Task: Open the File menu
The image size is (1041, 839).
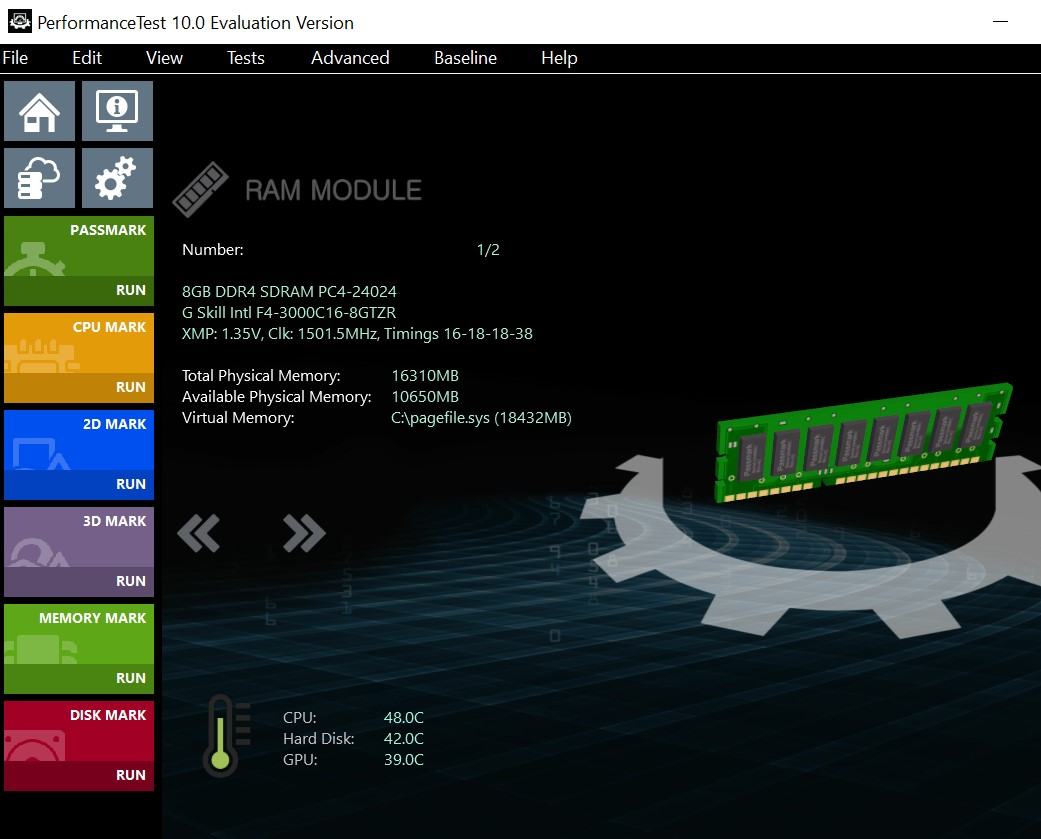Action: click(15, 58)
